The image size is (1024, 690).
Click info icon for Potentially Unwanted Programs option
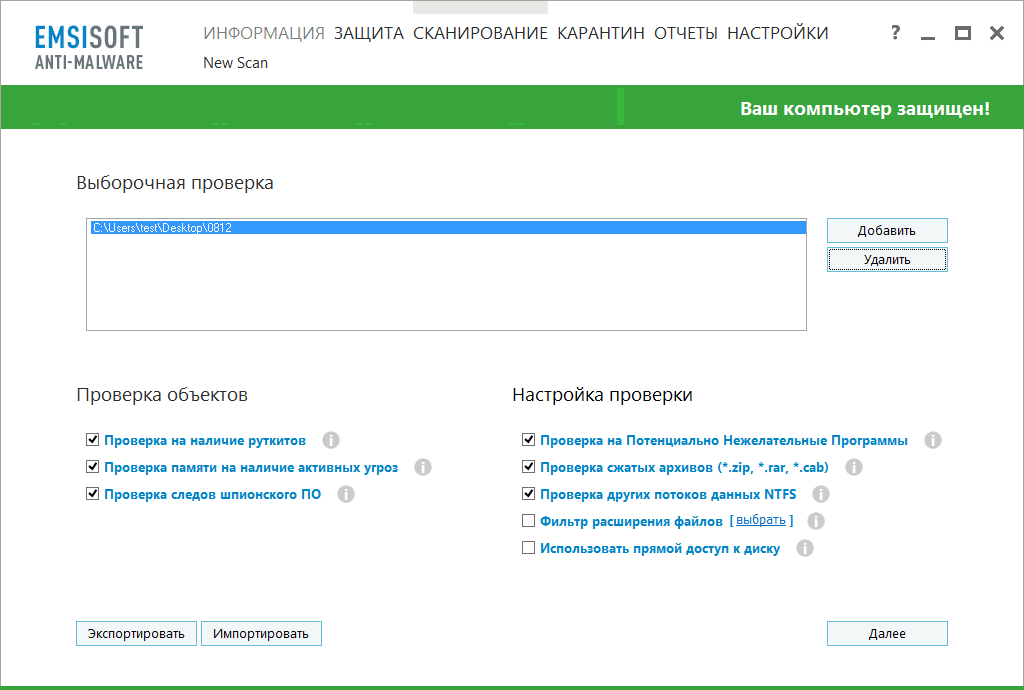[x=933, y=439]
